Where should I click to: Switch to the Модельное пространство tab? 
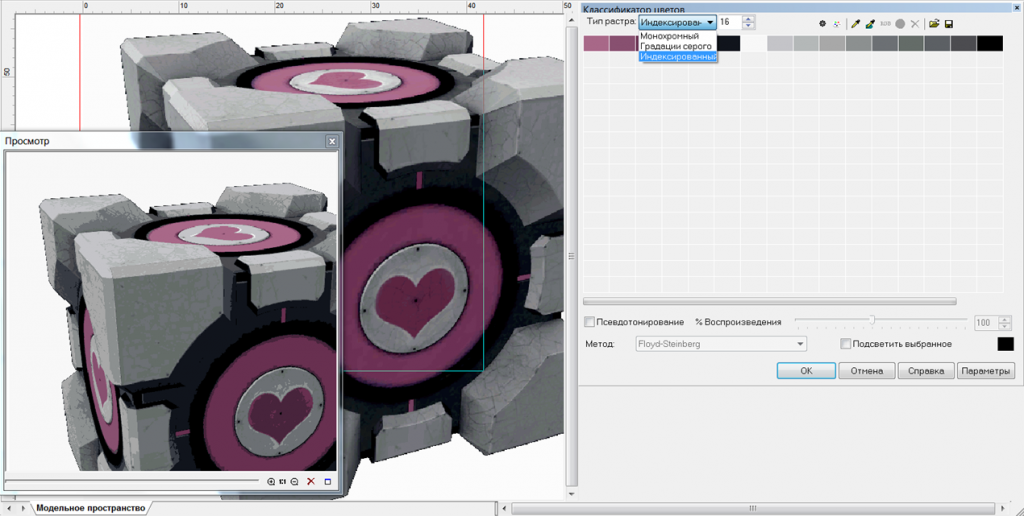pos(90,508)
